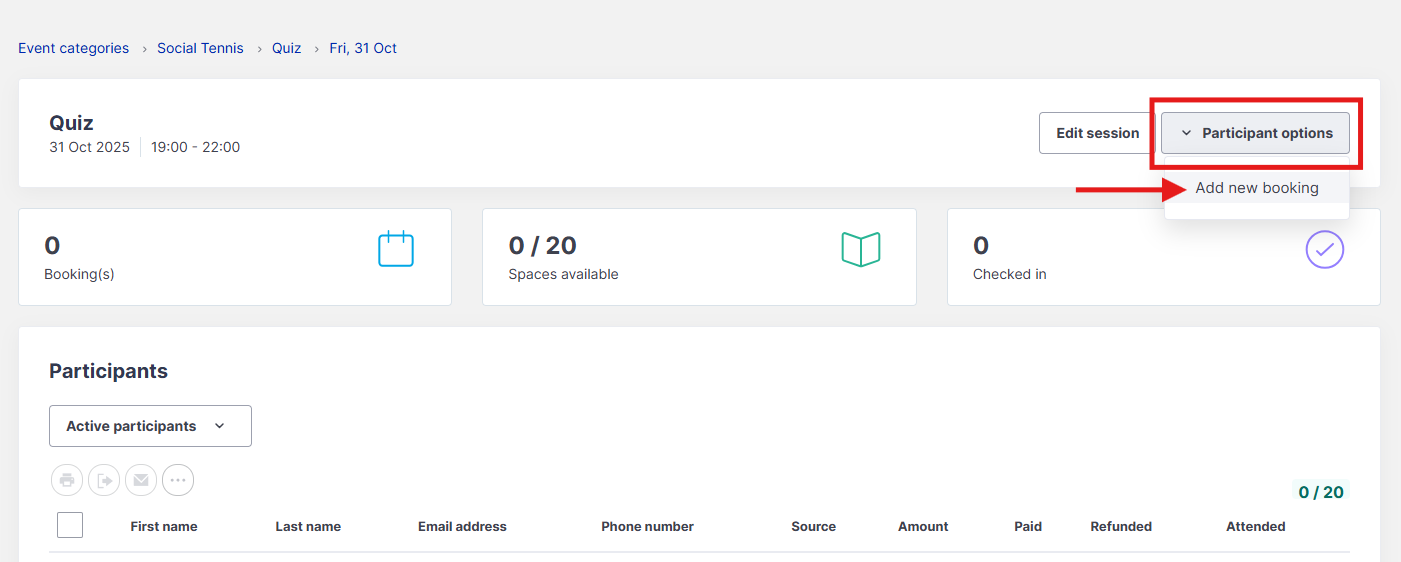Click the export participants icon
The width and height of the screenshot is (1401, 562).
coord(104,480)
